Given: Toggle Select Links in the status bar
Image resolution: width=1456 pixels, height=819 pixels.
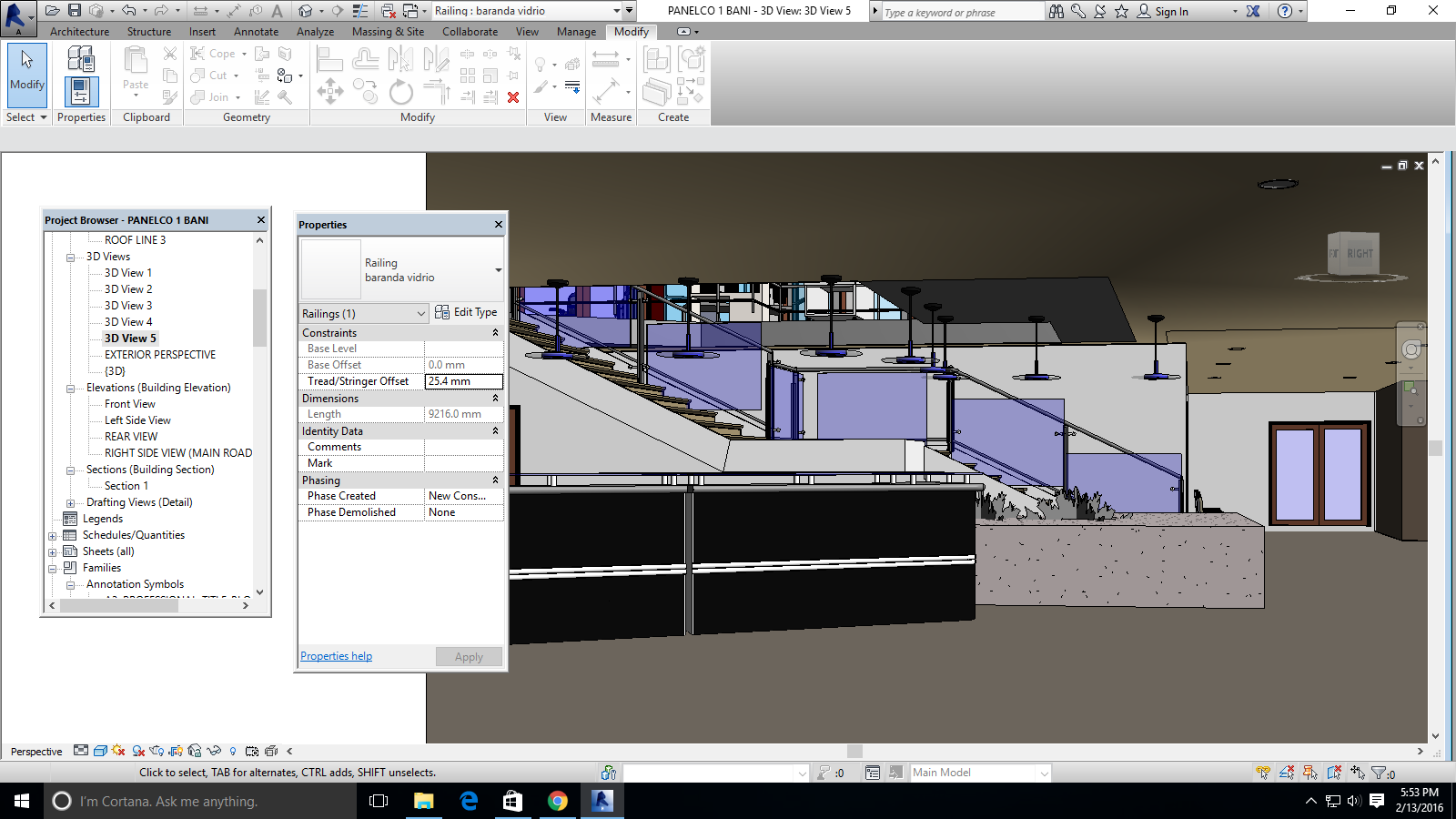Looking at the screenshot, I should [x=1263, y=773].
